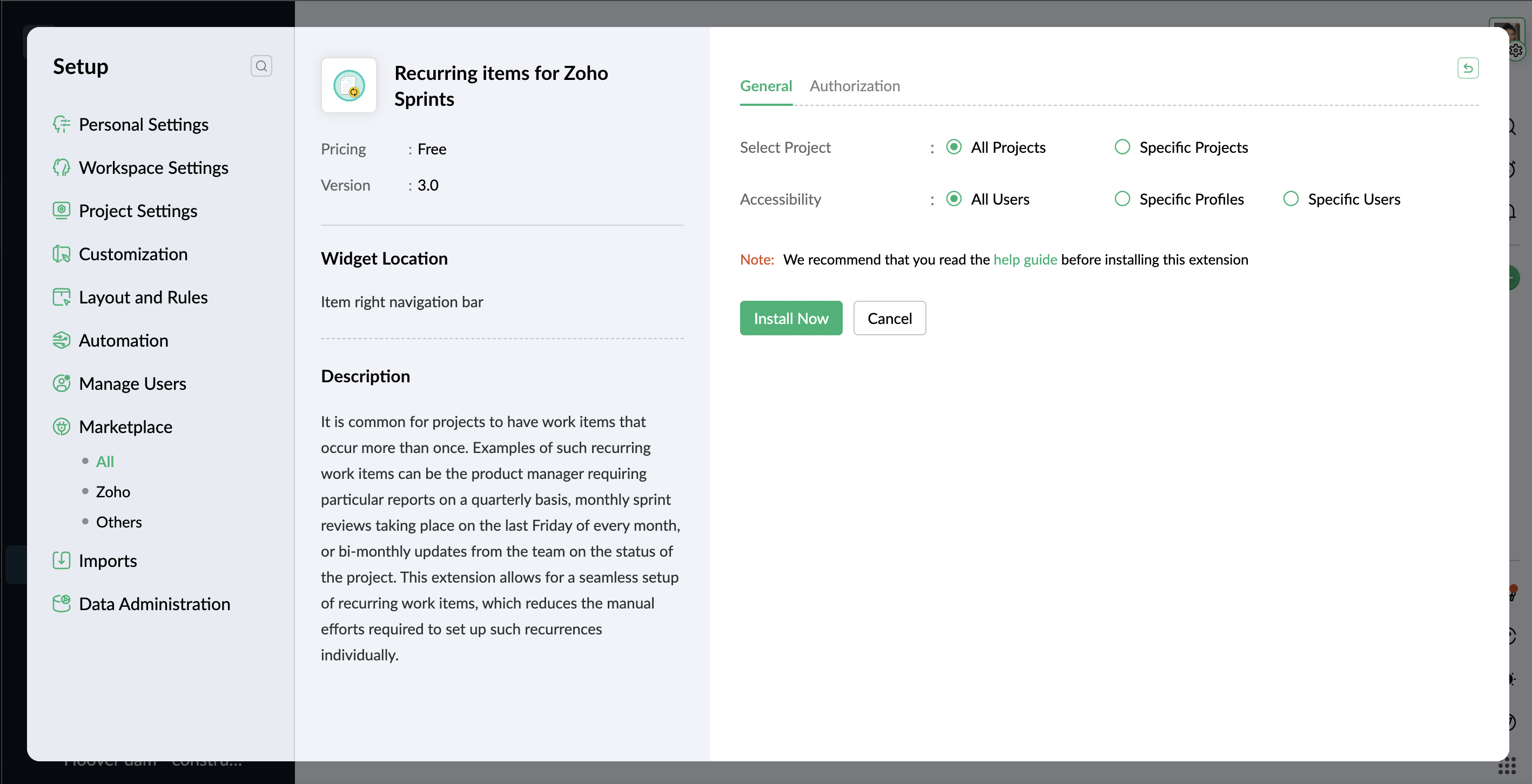The image size is (1532, 784).
Task: Click the 'Item right navigation bar' text
Action: tap(402, 301)
